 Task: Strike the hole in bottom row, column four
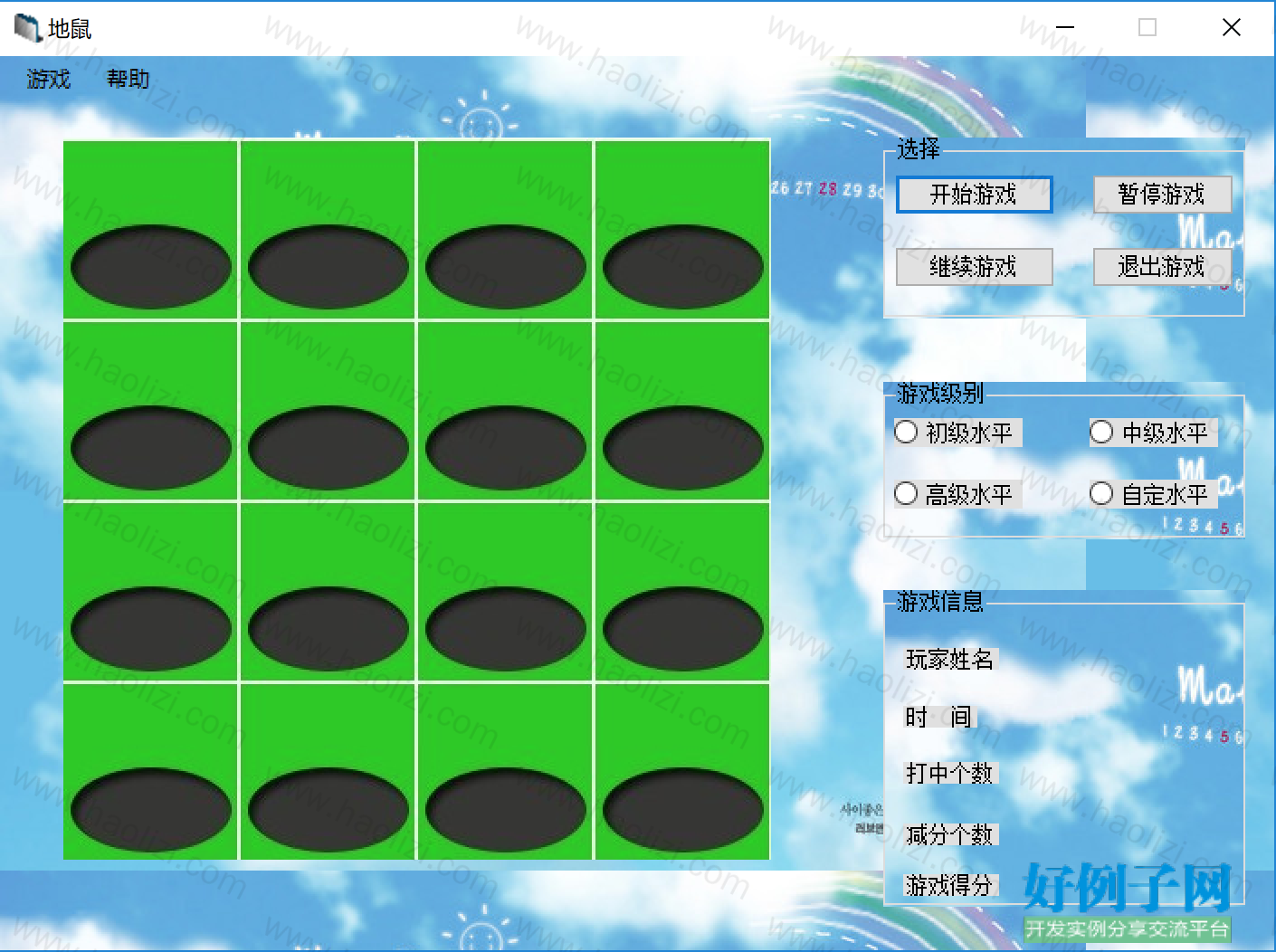pos(683,810)
